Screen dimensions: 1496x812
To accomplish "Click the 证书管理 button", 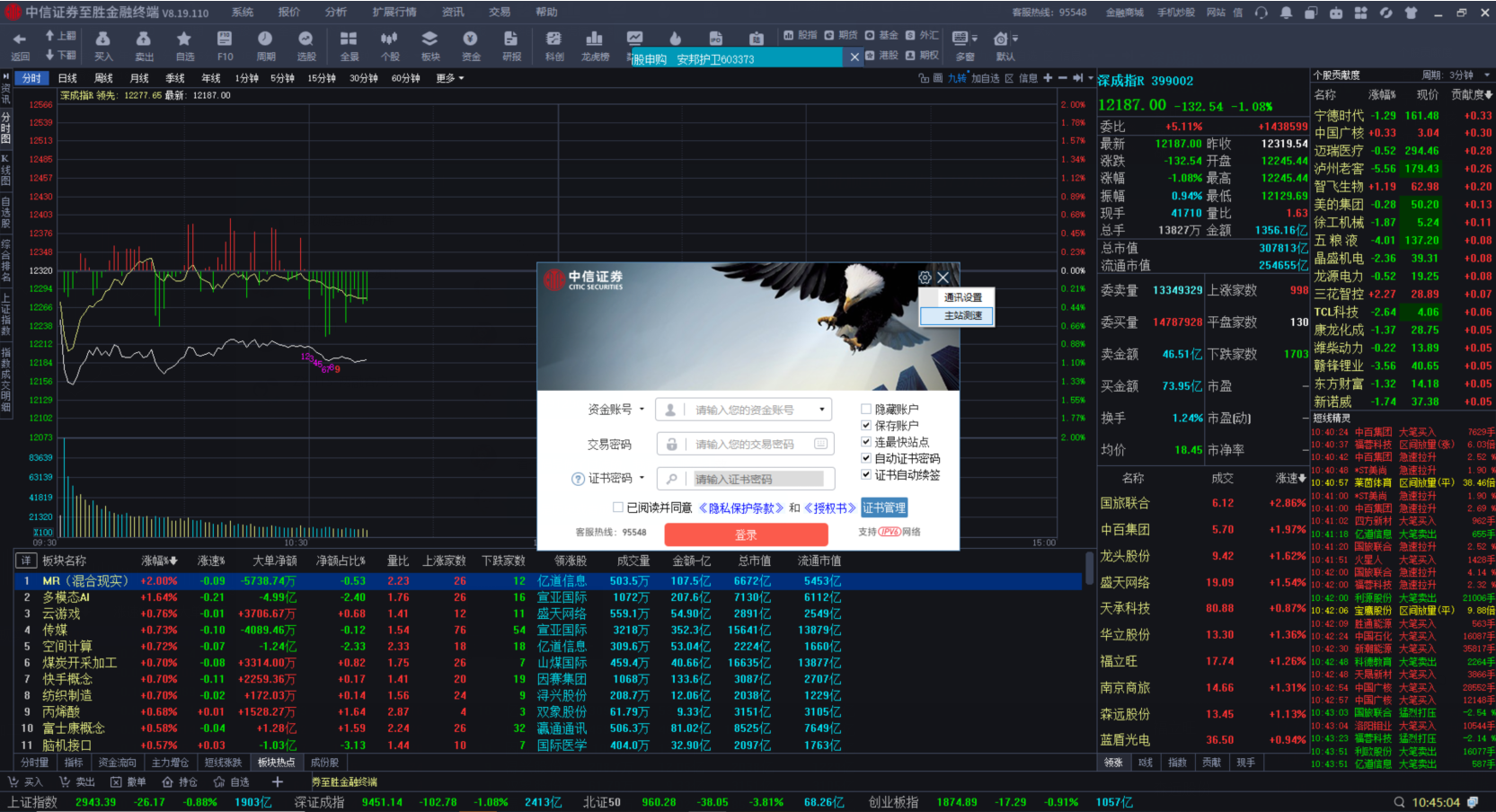I will coord(884,507).
